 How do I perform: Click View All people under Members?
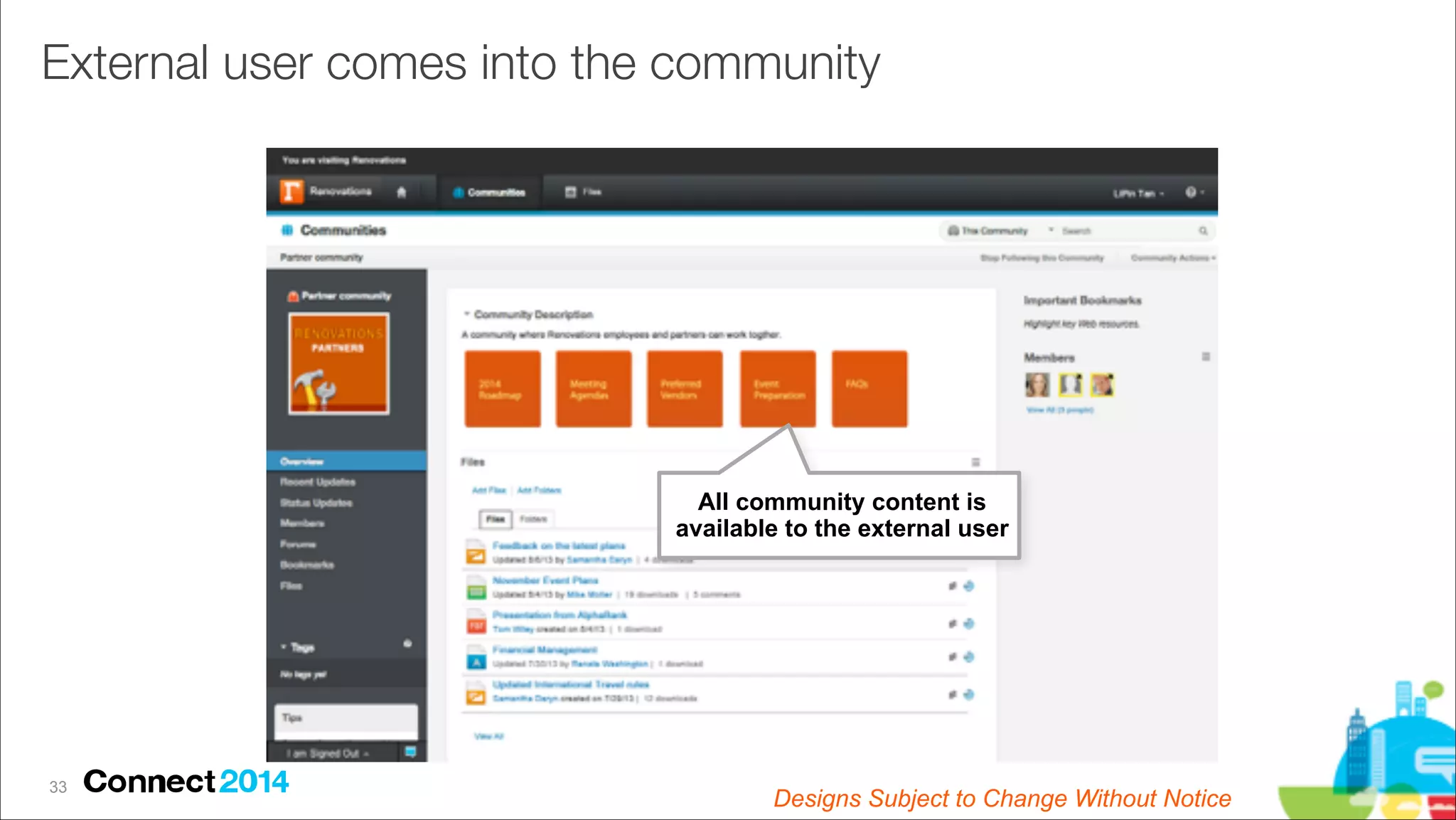[x=1060, y=410]
